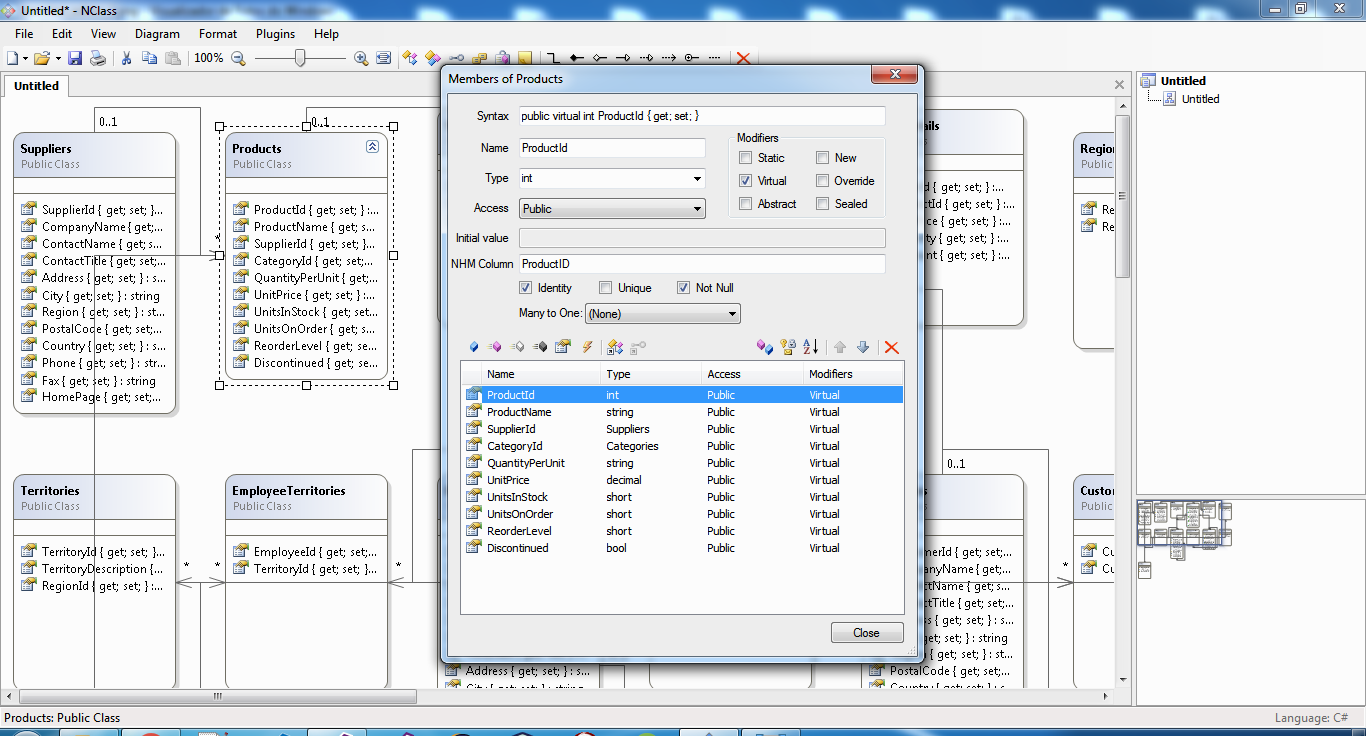Select the Composition filled diamond relationship tool
The image size is (1366, 736).
(x=576, y=58)
